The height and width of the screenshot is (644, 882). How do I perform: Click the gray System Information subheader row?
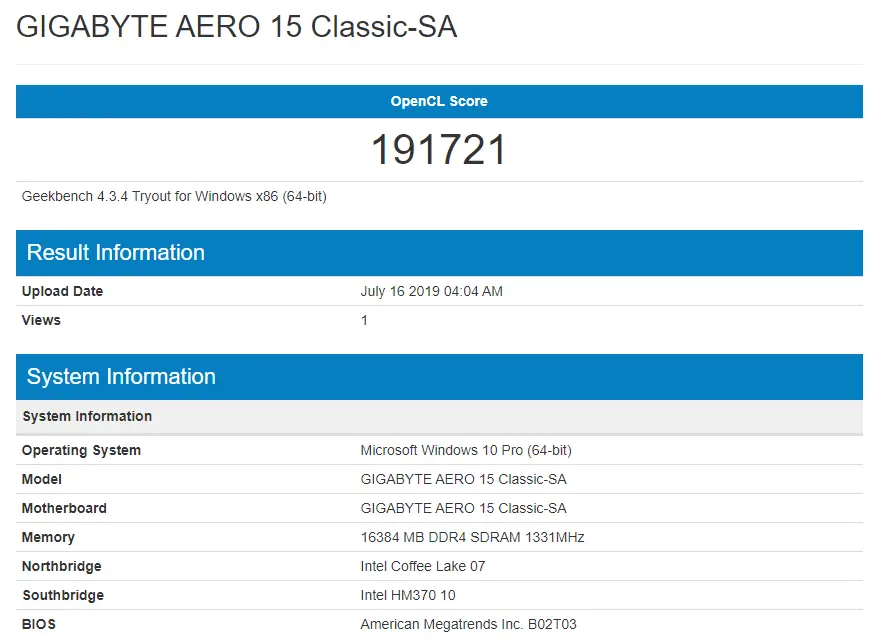pyautogui.click(x=439, y=417)
